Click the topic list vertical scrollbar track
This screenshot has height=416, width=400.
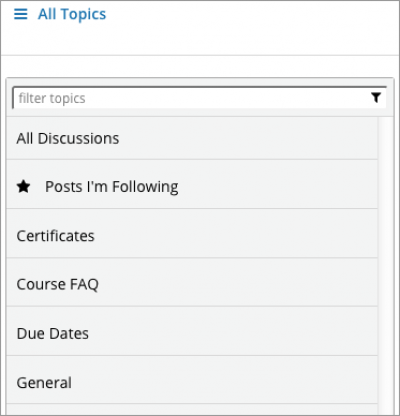(x=386, y=265)
